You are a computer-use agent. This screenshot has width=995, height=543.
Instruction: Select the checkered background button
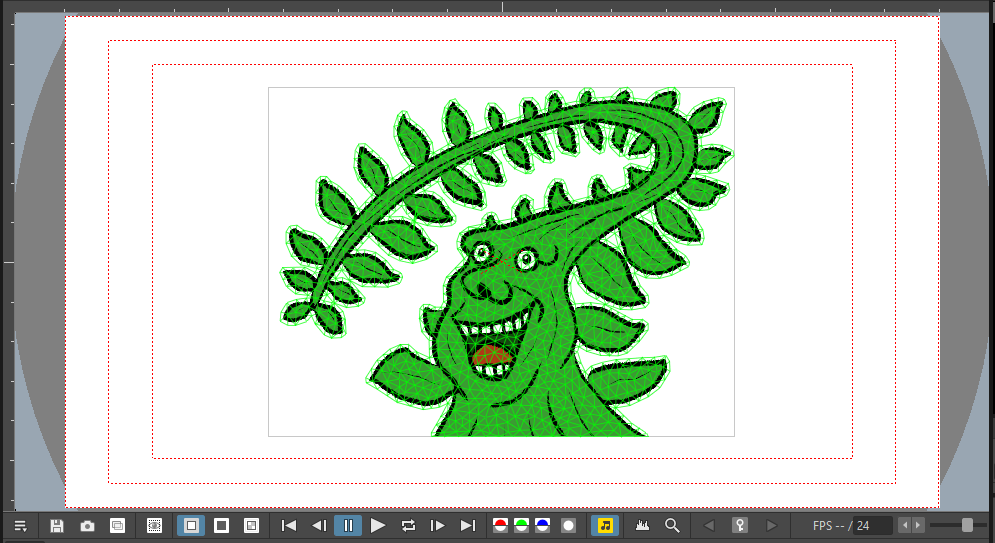point(251,526)
